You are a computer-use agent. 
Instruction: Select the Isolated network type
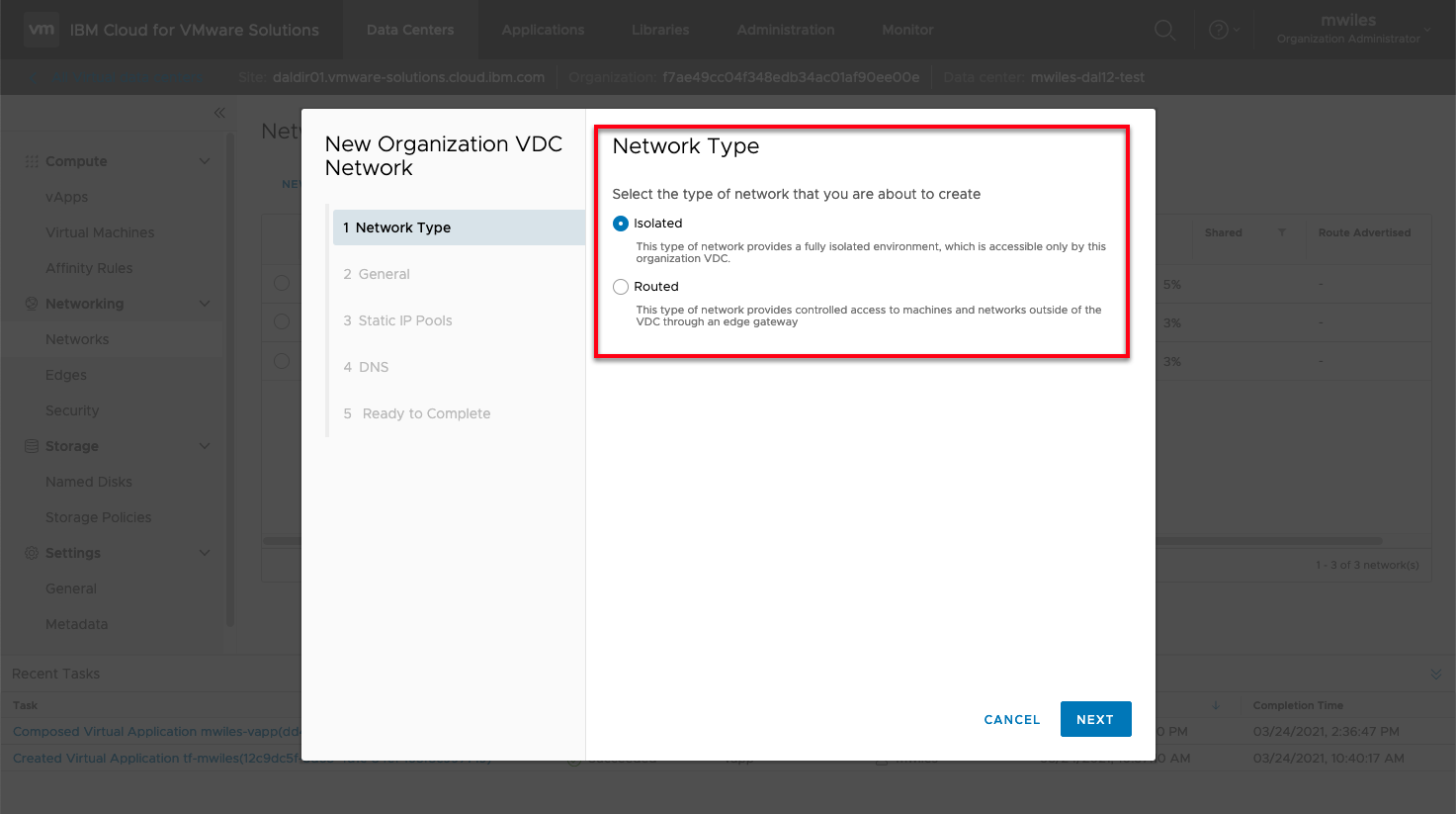[x=621, y=224]
